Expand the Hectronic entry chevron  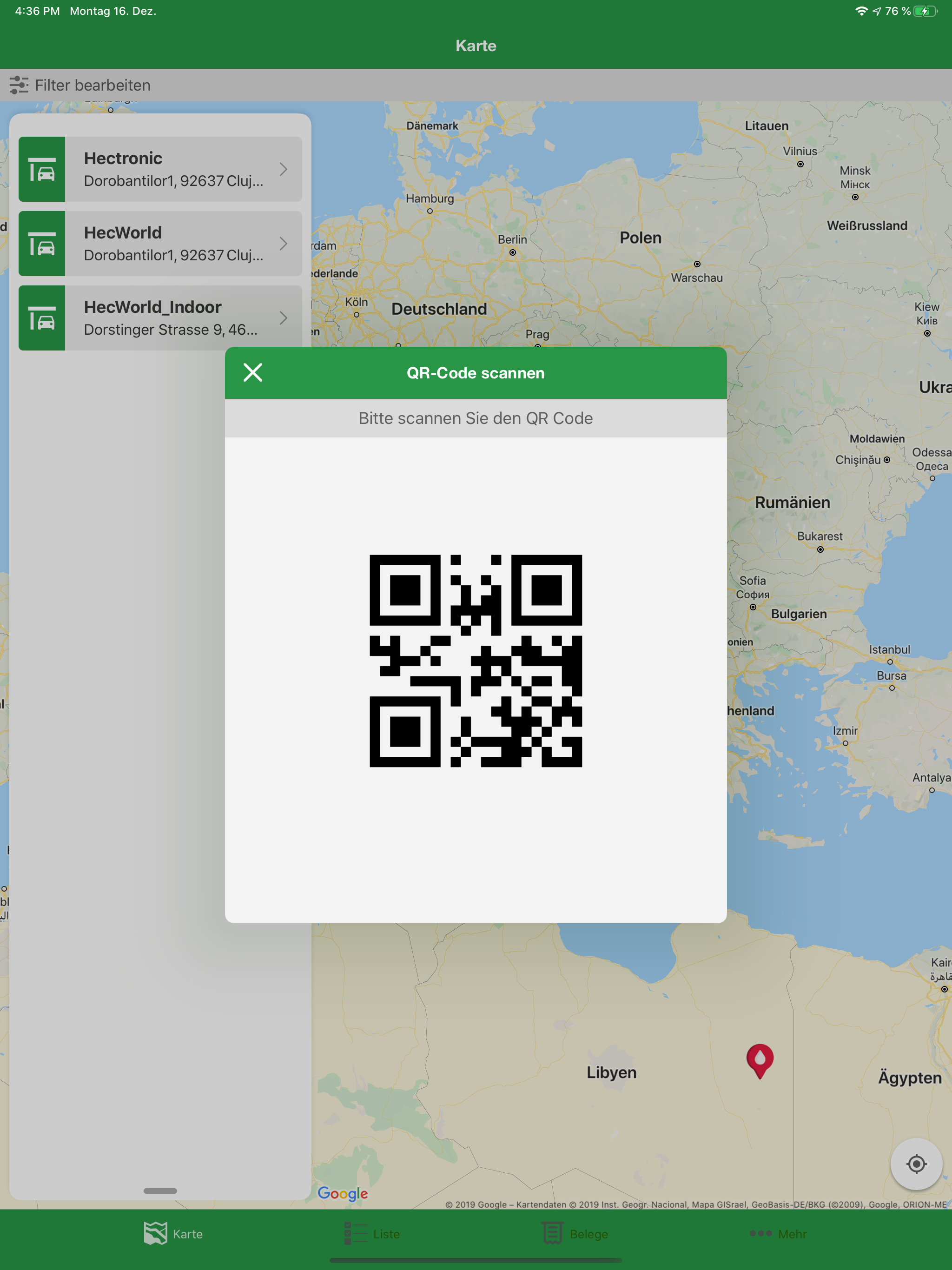(283, 169)
